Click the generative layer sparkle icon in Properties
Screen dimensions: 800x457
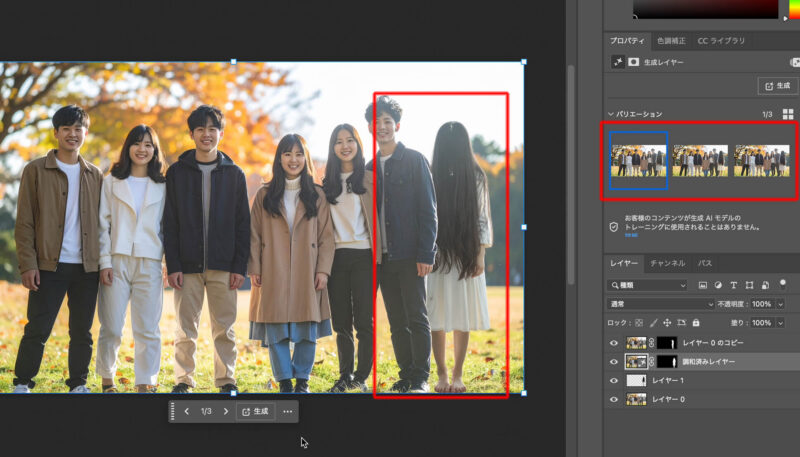click(x=618, y=62)
